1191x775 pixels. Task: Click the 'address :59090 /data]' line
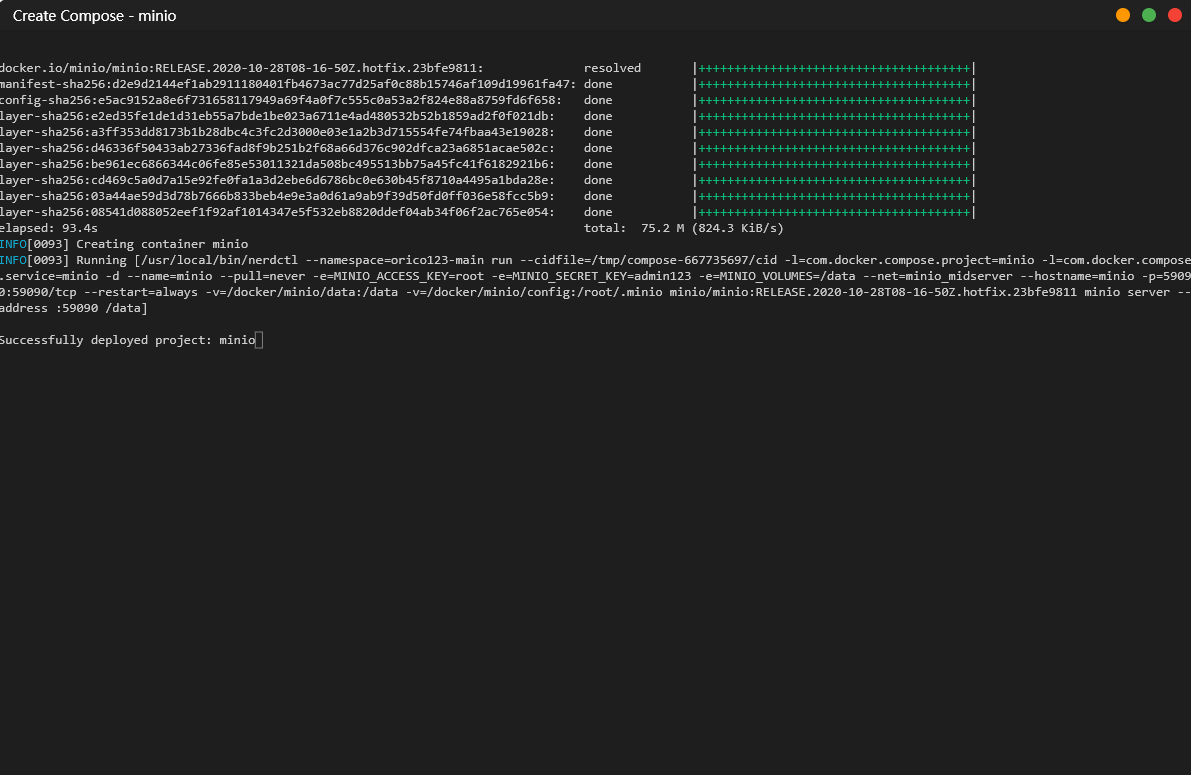[x=74, y=308]
